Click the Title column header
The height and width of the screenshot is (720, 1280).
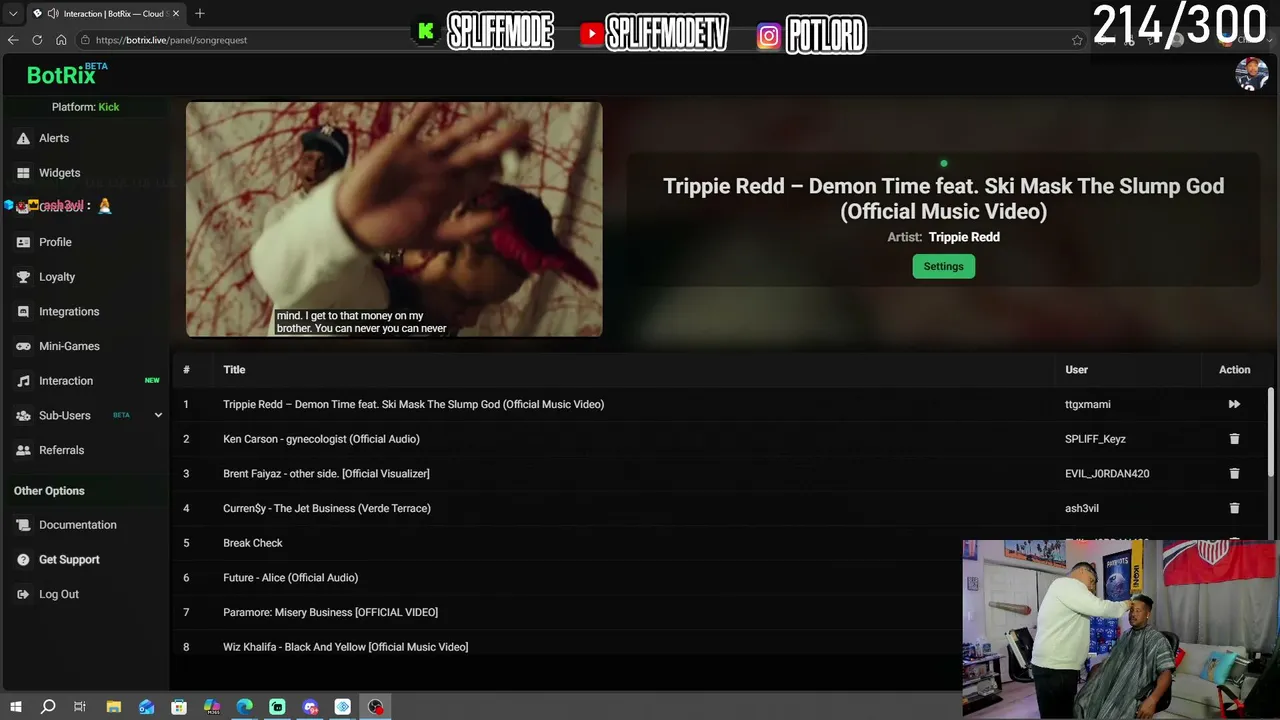[x=234, y=370]
